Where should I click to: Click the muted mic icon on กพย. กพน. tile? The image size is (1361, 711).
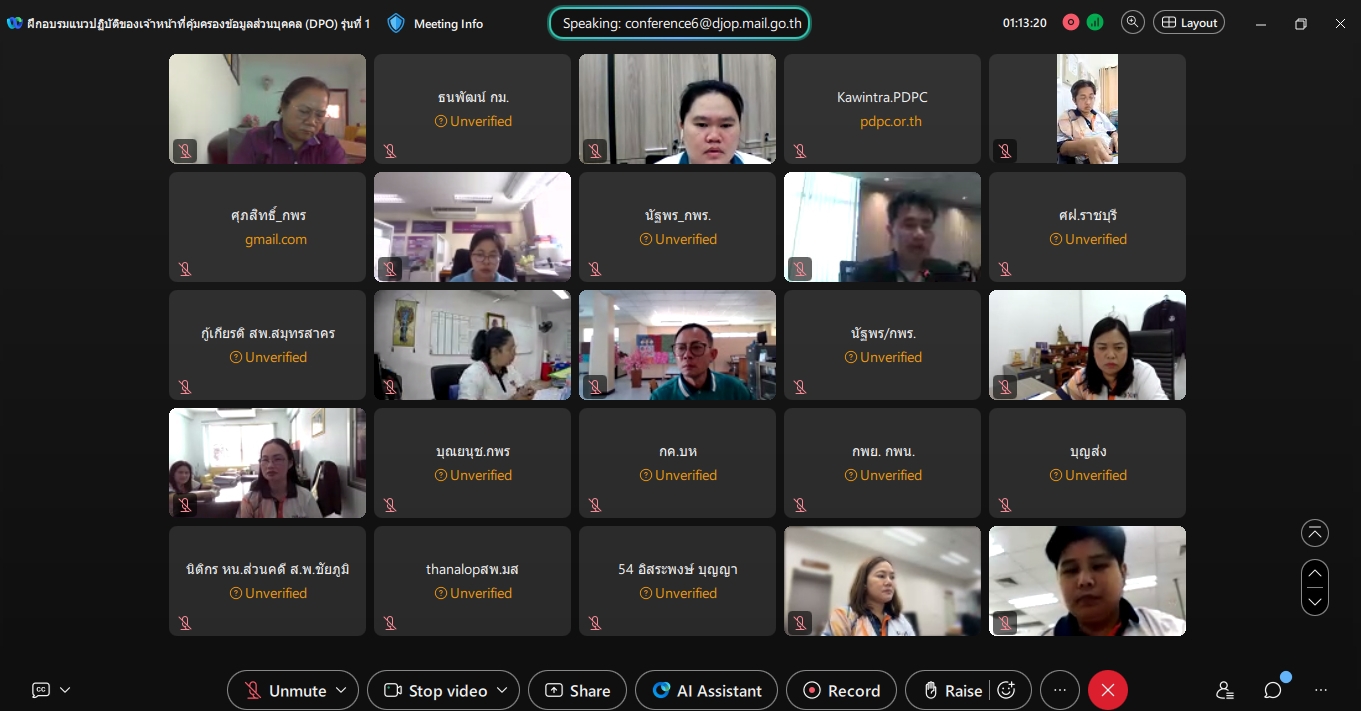800,505
